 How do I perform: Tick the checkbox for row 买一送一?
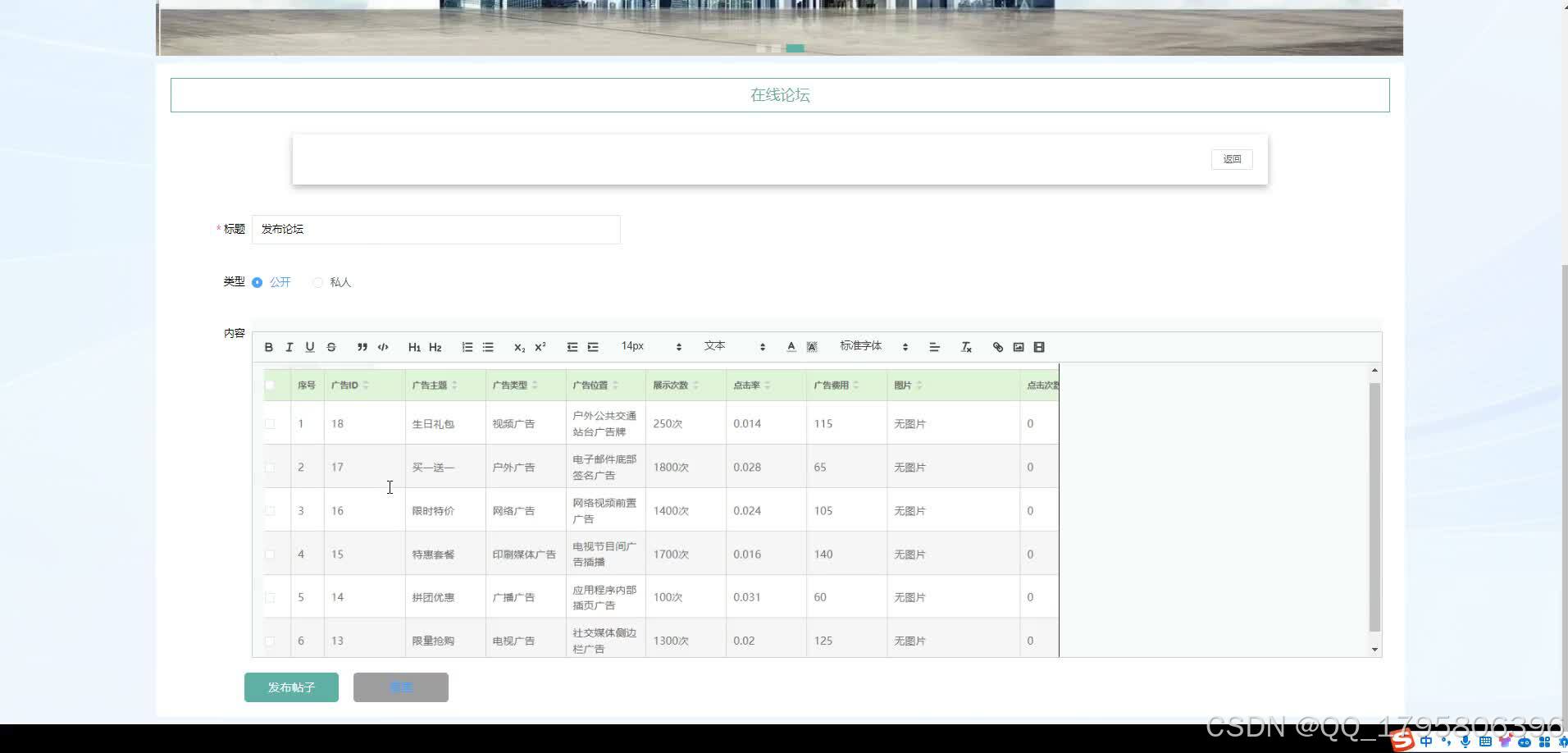270,468
